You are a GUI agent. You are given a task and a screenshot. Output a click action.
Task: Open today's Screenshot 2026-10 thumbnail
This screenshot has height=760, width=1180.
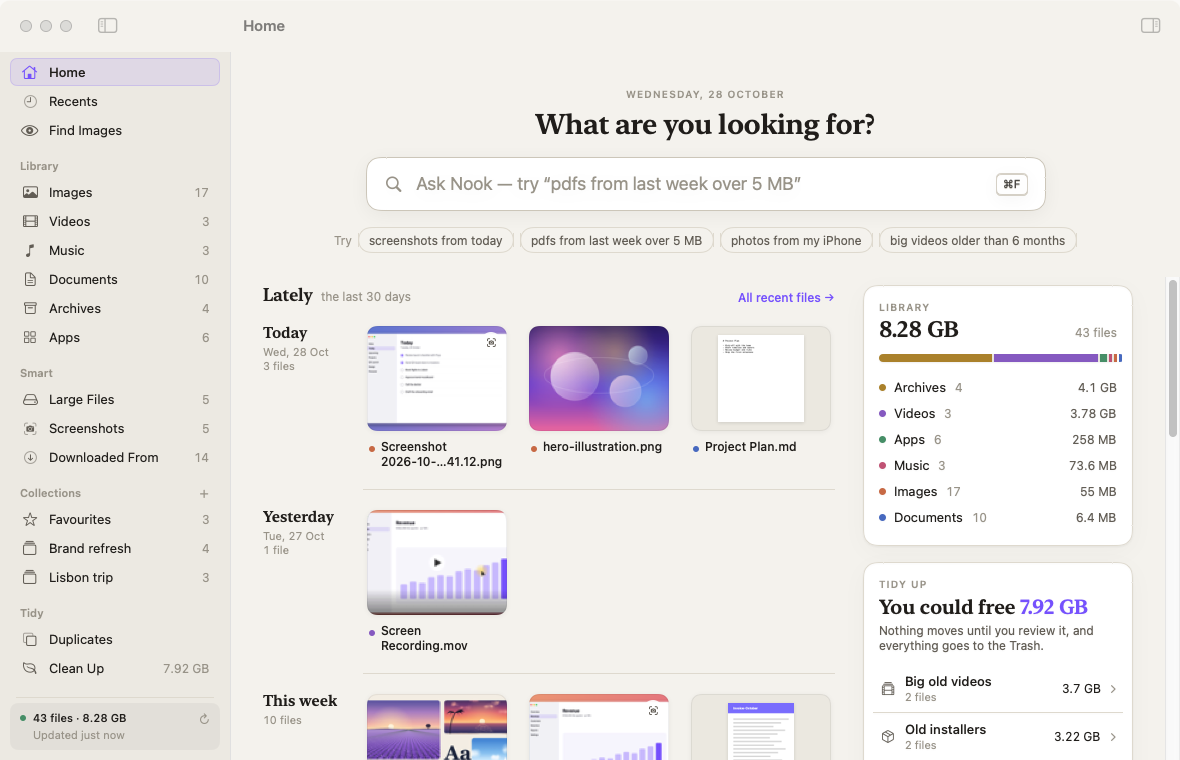(436, 378)
